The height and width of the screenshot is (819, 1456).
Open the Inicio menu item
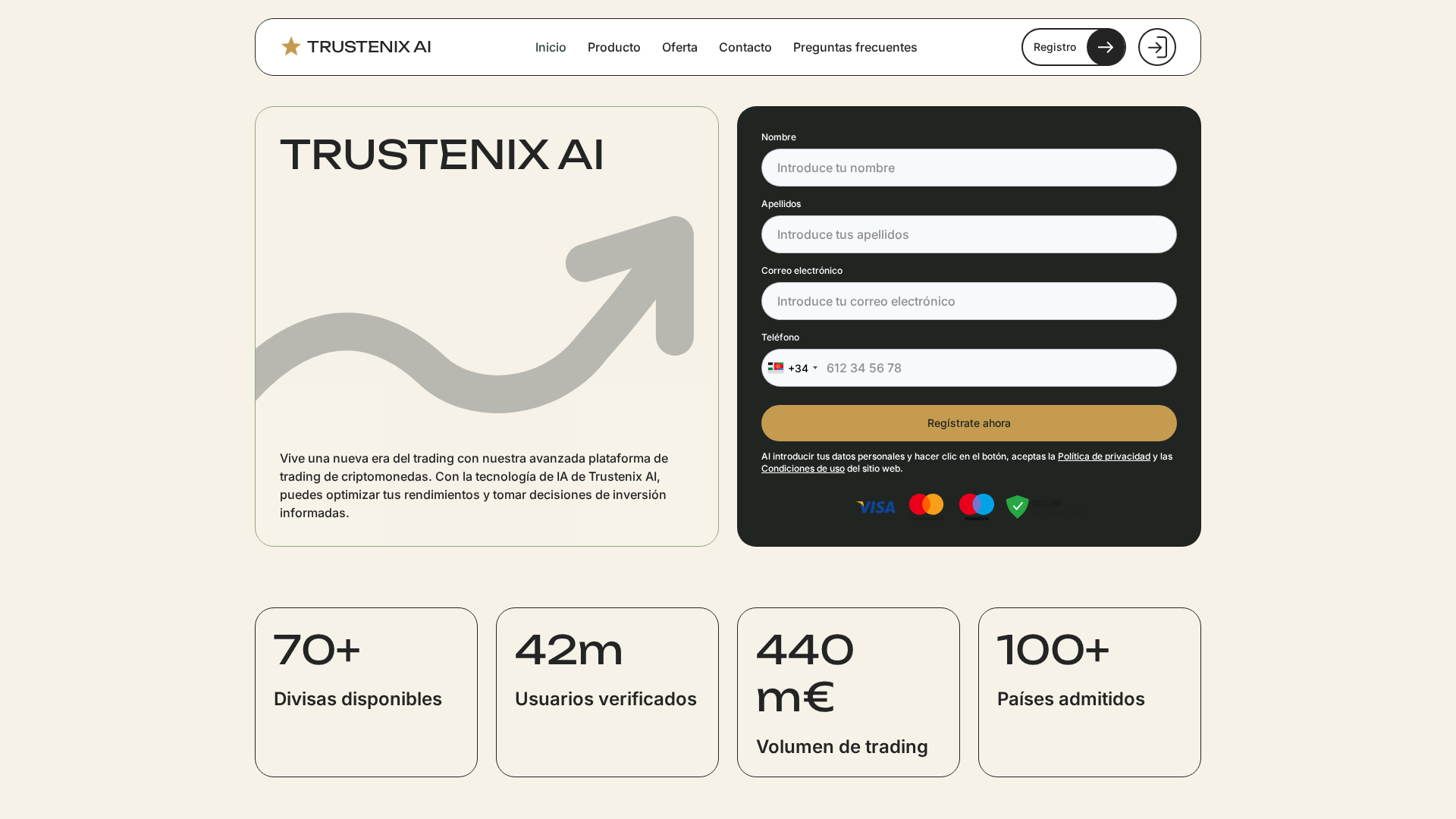(551, 47)
